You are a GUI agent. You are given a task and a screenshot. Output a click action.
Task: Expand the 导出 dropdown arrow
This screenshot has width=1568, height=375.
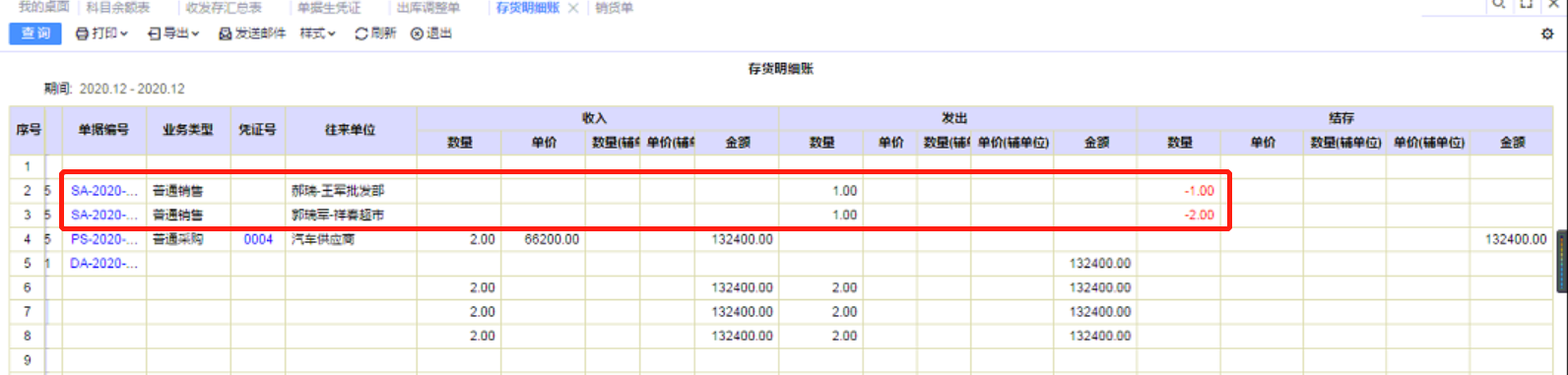coord(195,34)
